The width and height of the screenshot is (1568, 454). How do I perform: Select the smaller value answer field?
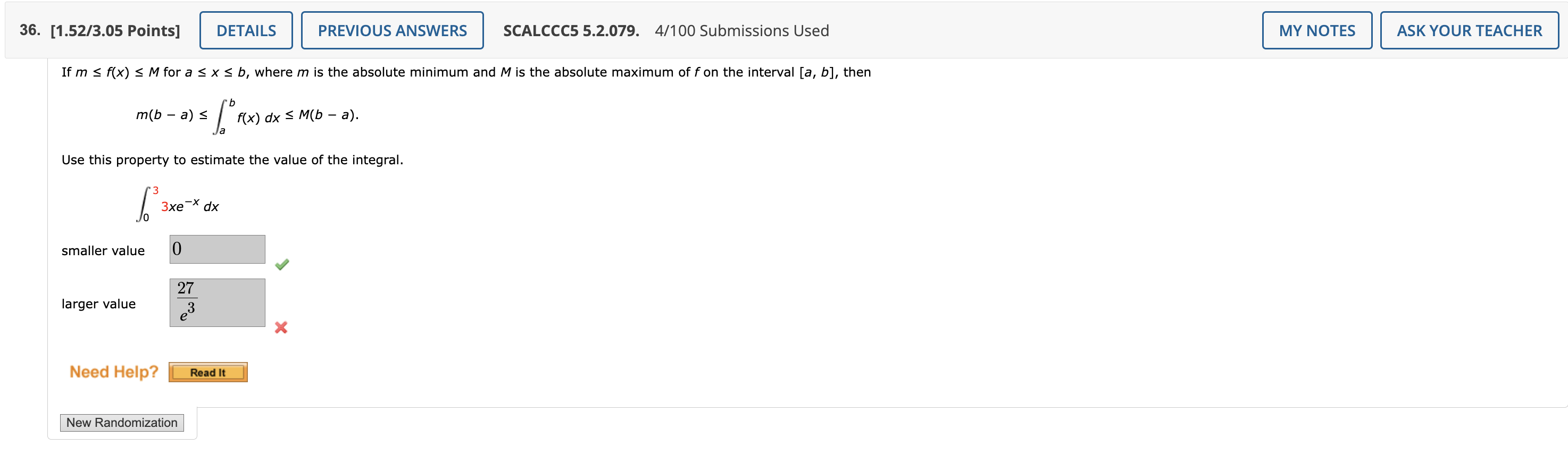216,249
